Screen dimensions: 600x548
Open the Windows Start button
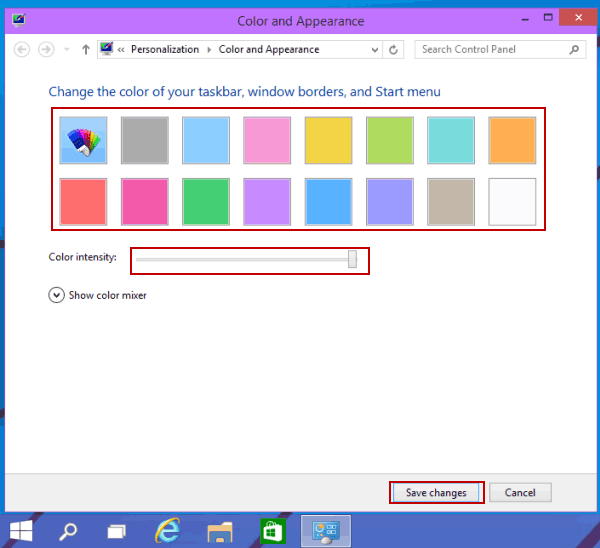click(x=21, y=531)
